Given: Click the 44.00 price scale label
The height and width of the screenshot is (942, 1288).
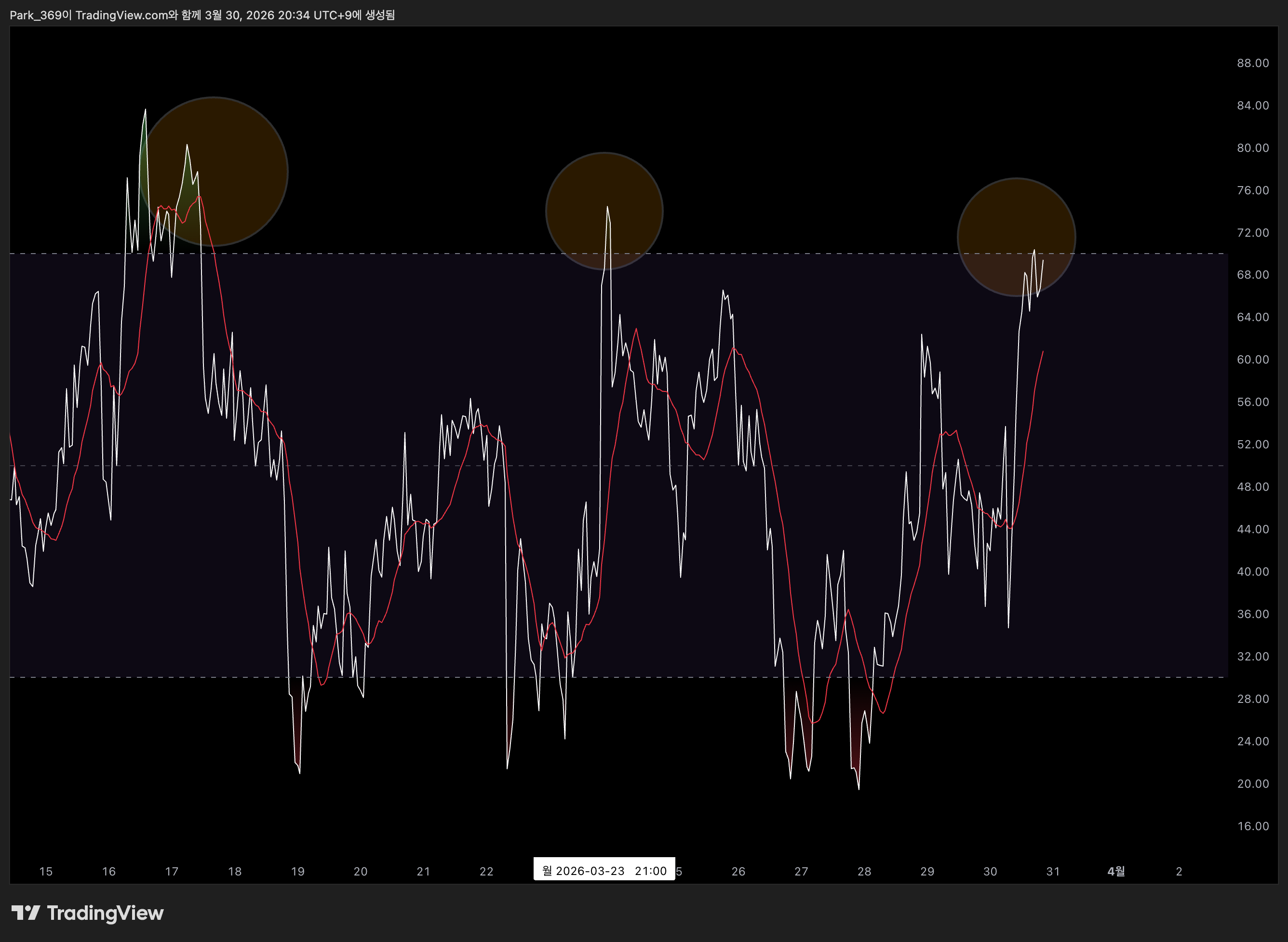Looking at the screenshot, I should 1253,529.
